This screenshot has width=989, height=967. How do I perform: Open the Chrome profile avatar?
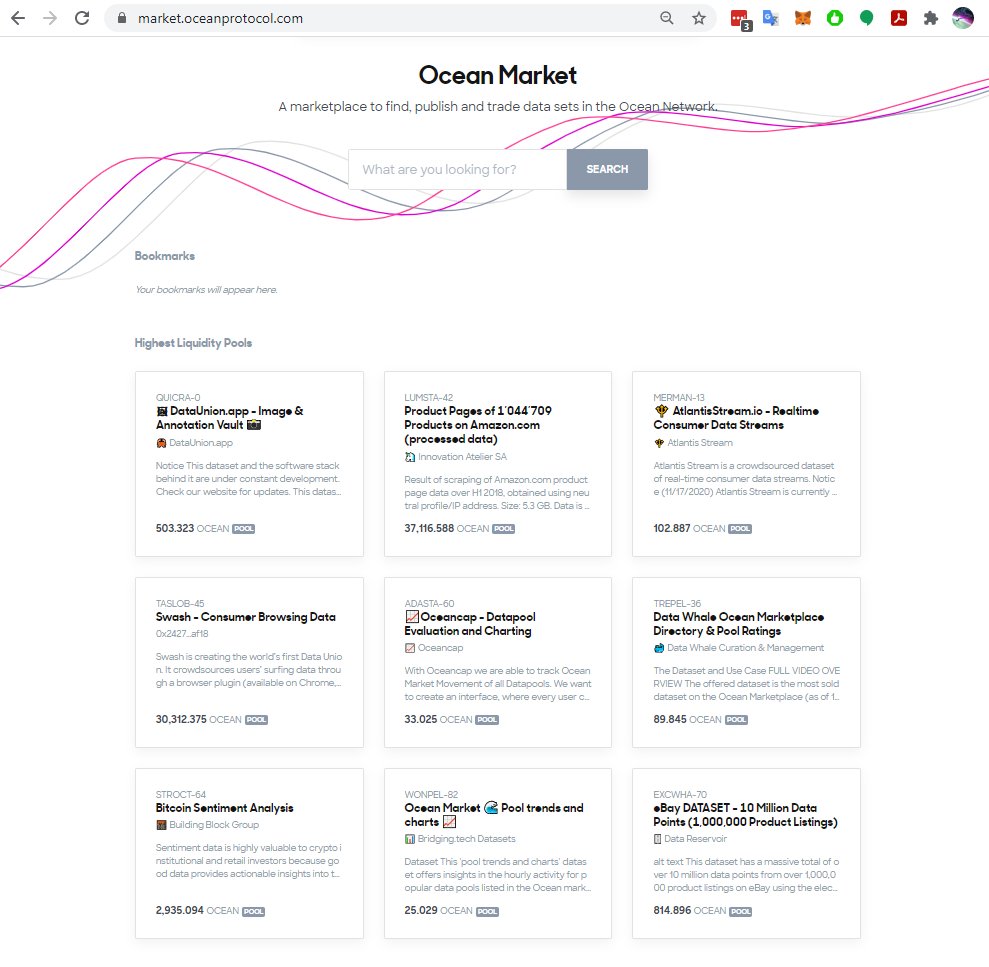pos(963,18)
